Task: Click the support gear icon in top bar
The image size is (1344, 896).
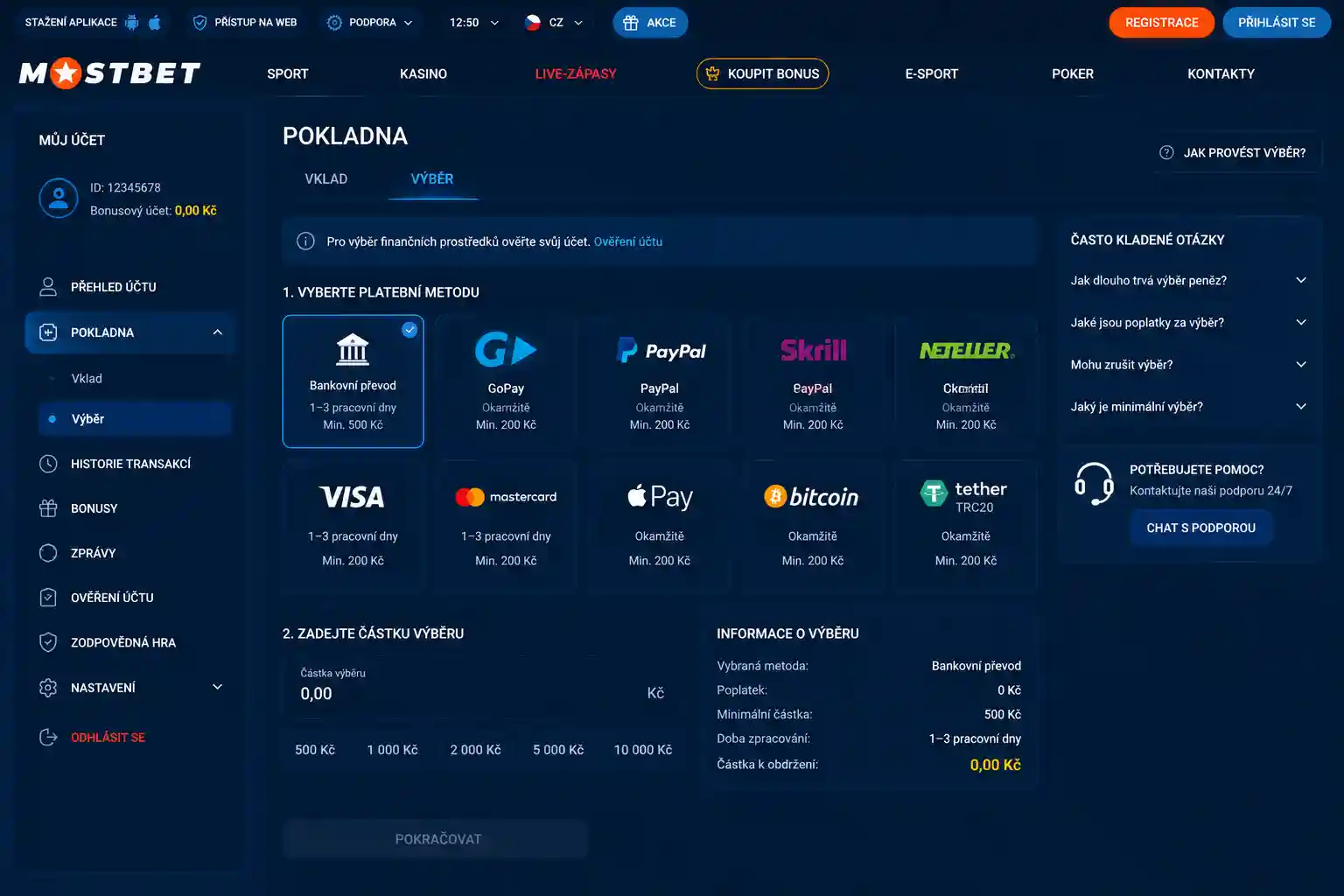Action: tap(334, 23)
